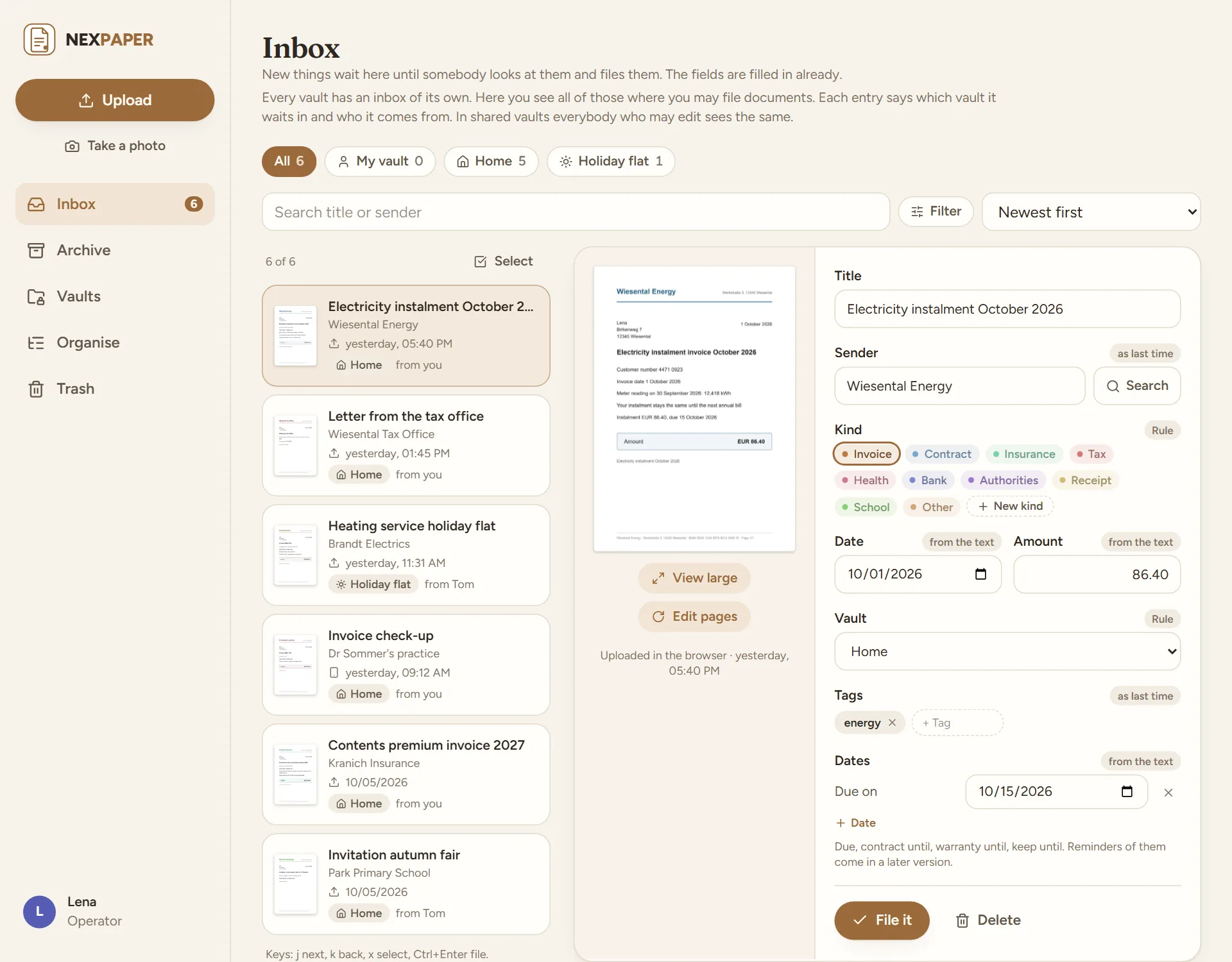Select the Letter from the tax office entry
Viewport: 1232px width, 962px height.
(x=406, y=445)
